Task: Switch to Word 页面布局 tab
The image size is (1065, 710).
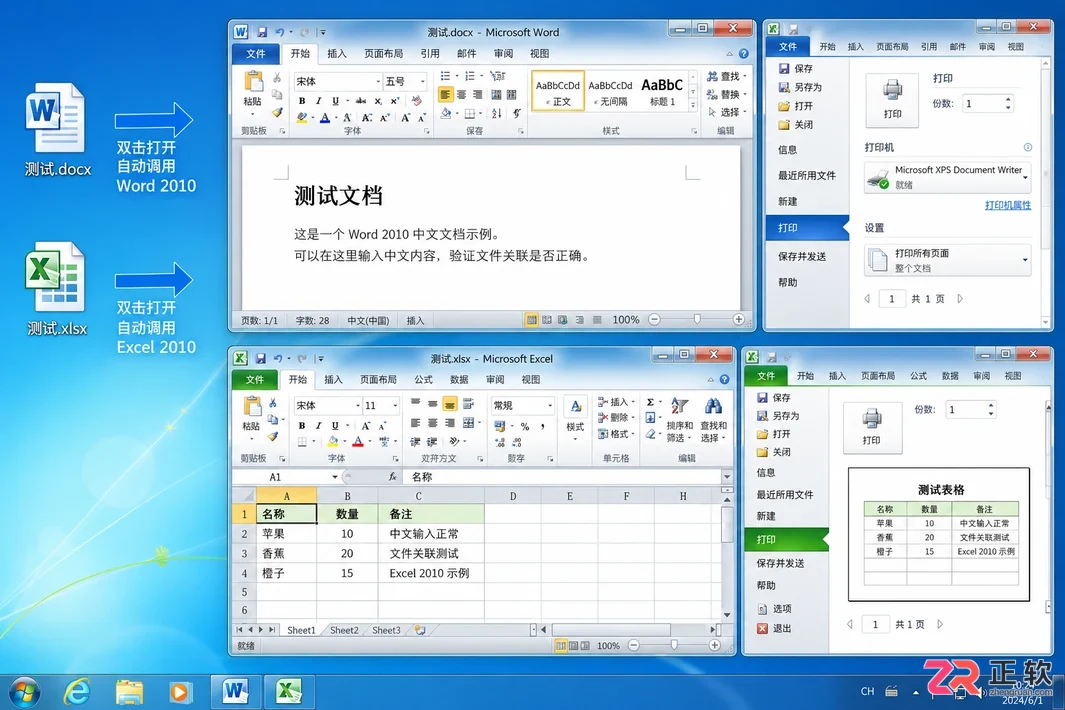Action: [383, 54]
